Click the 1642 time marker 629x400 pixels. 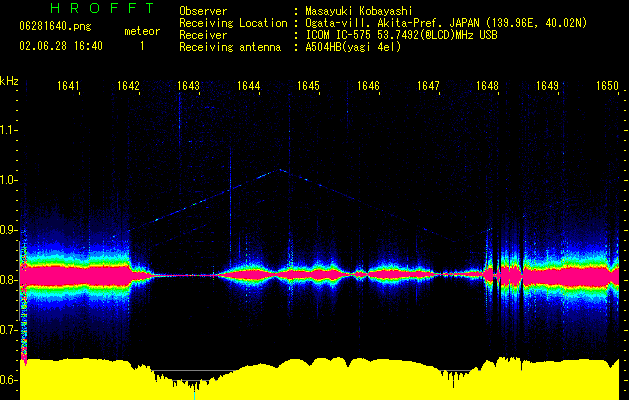(128, 86)
